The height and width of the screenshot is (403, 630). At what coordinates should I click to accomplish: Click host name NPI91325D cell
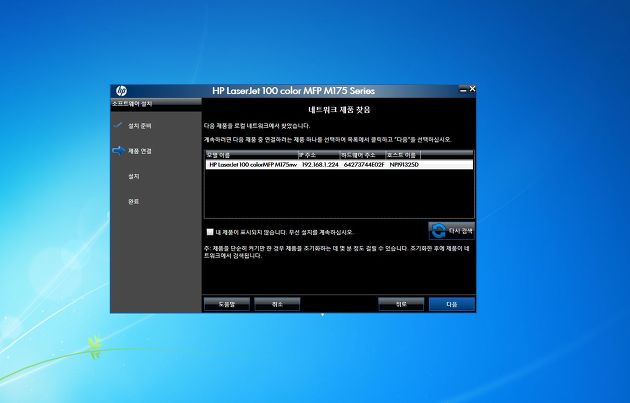[404, 165]
